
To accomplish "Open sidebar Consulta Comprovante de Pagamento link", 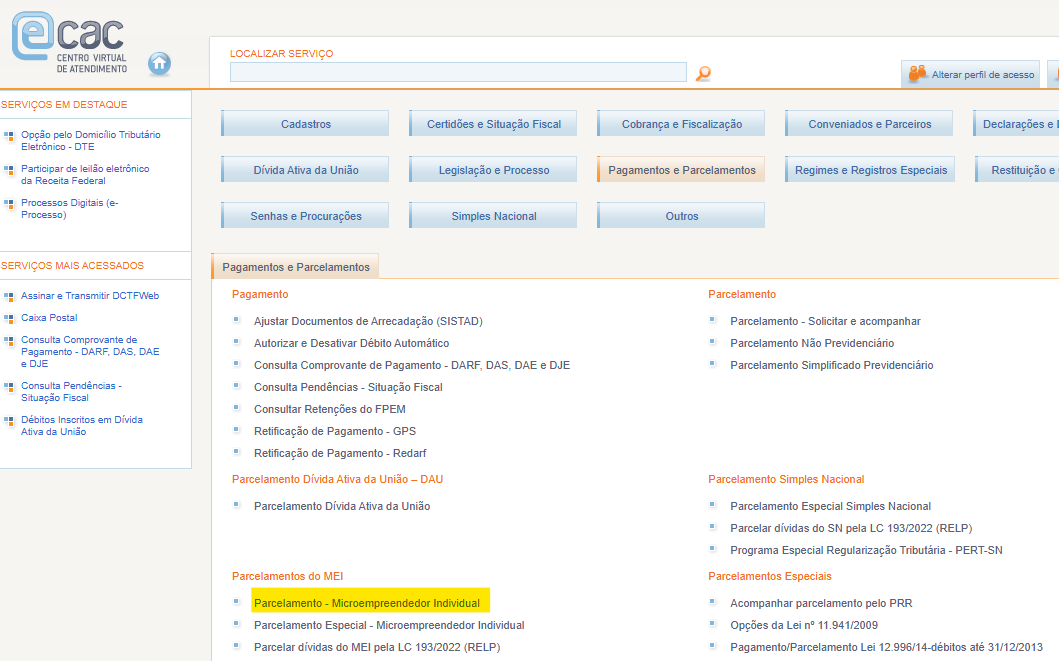I will click(90, 351).
